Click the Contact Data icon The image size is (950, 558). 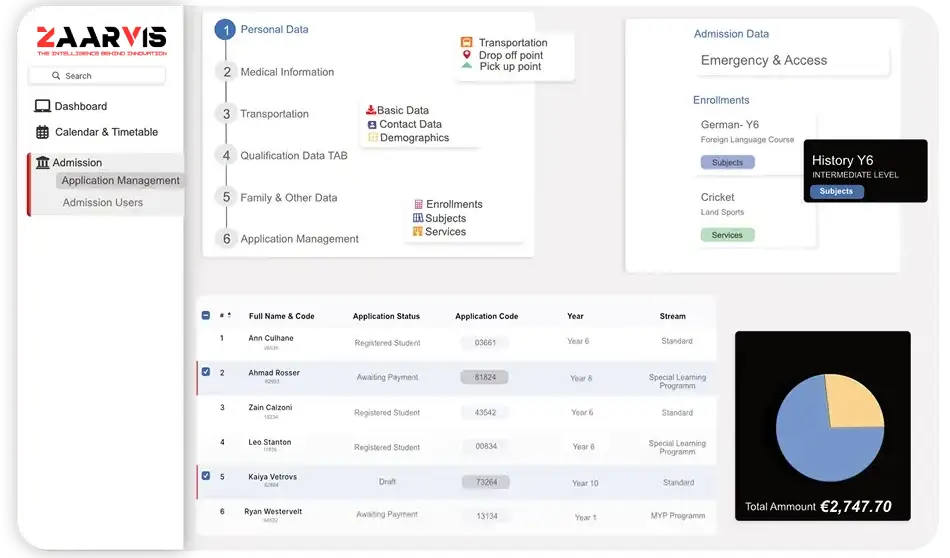click(372, 124)
